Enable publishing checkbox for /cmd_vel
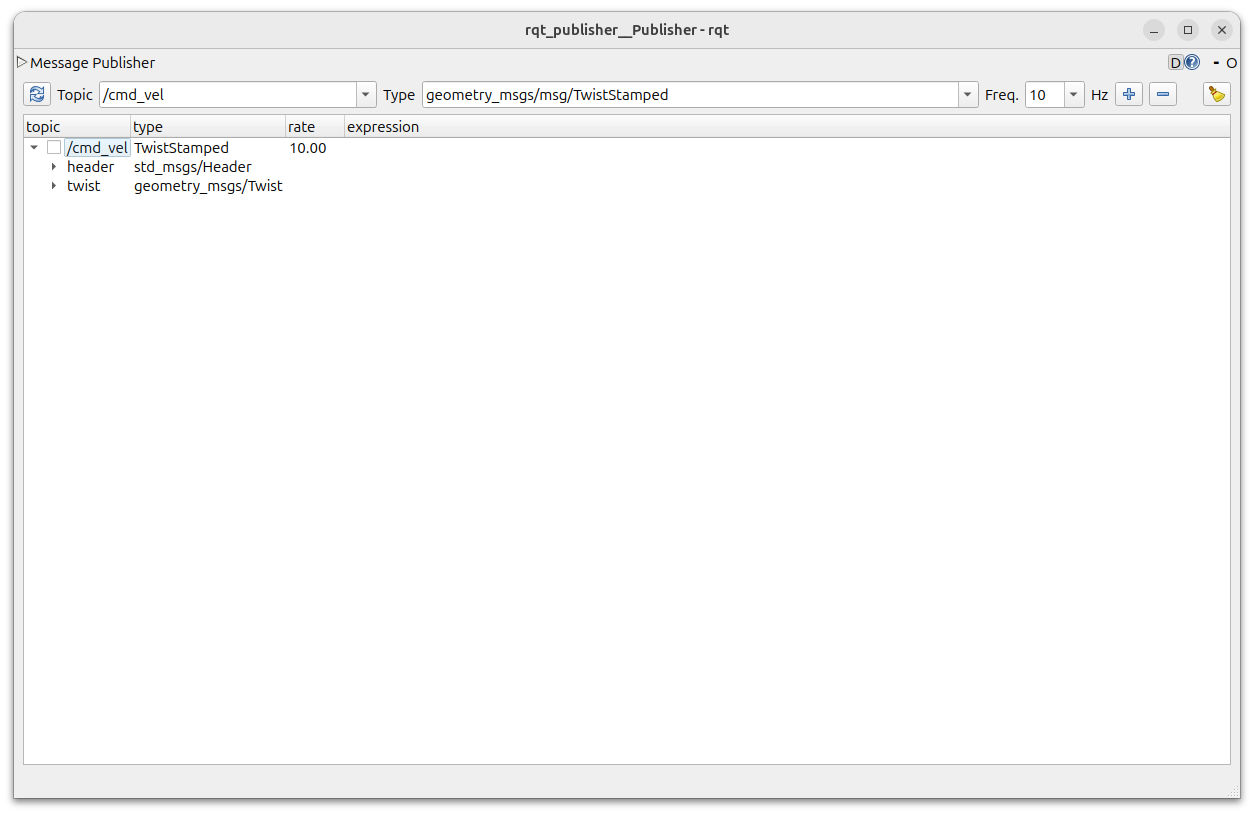1254x815 pixels. [54, 148]
